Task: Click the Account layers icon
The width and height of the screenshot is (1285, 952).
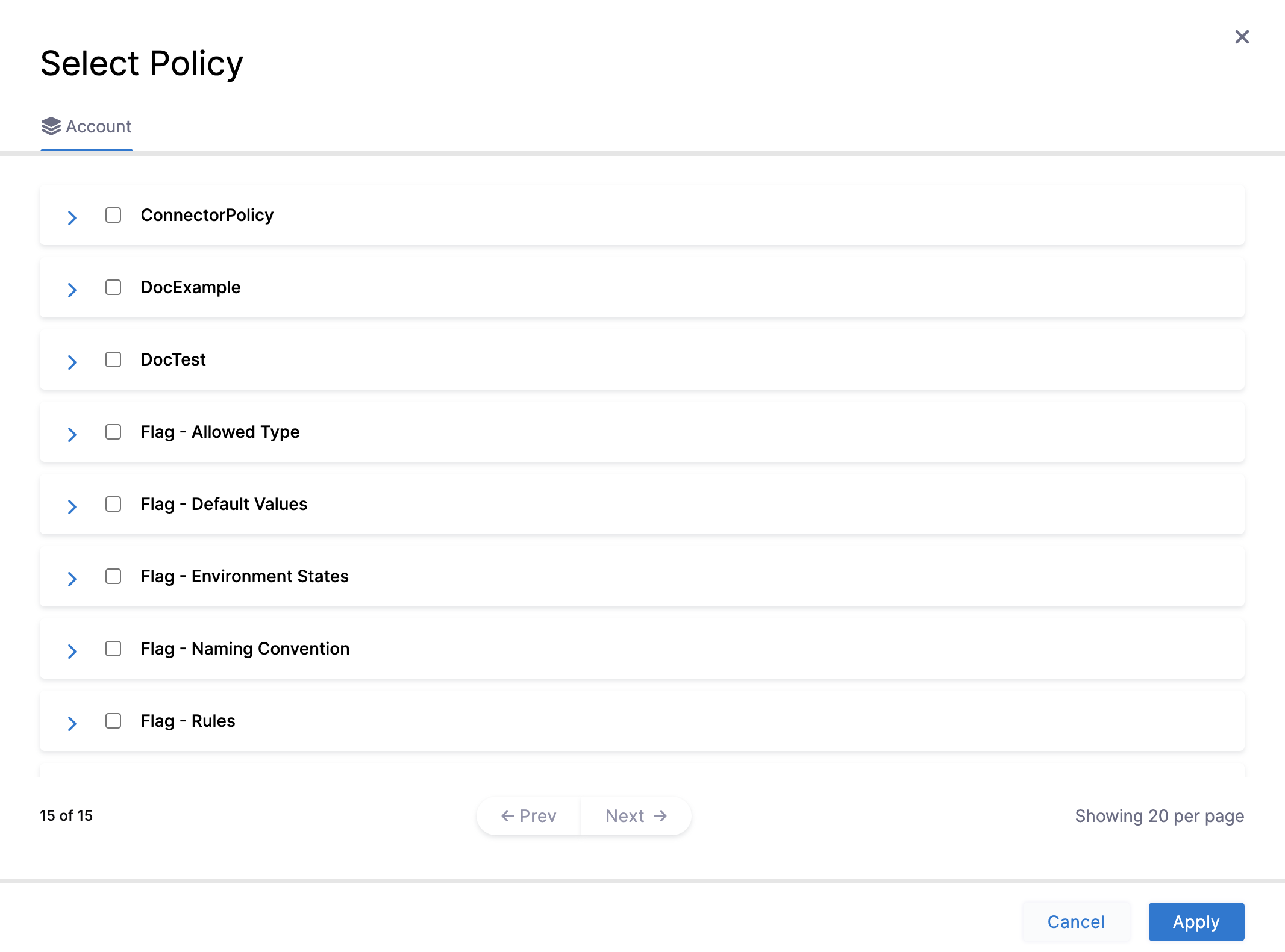Action: click(x=51, y=126)
